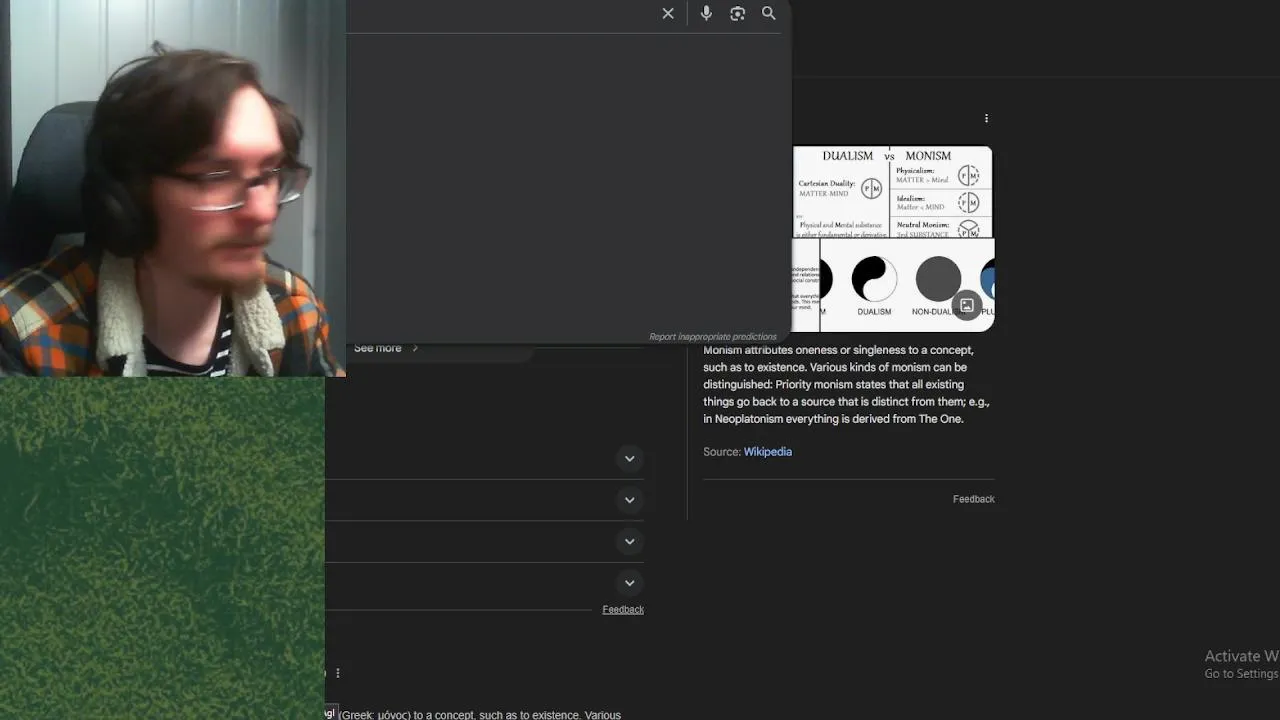This screenshot has width=1280, height=720.
Task: Open Dualism vs Monism diagram image
Action: pyautogui.click(x=893, y=192)
